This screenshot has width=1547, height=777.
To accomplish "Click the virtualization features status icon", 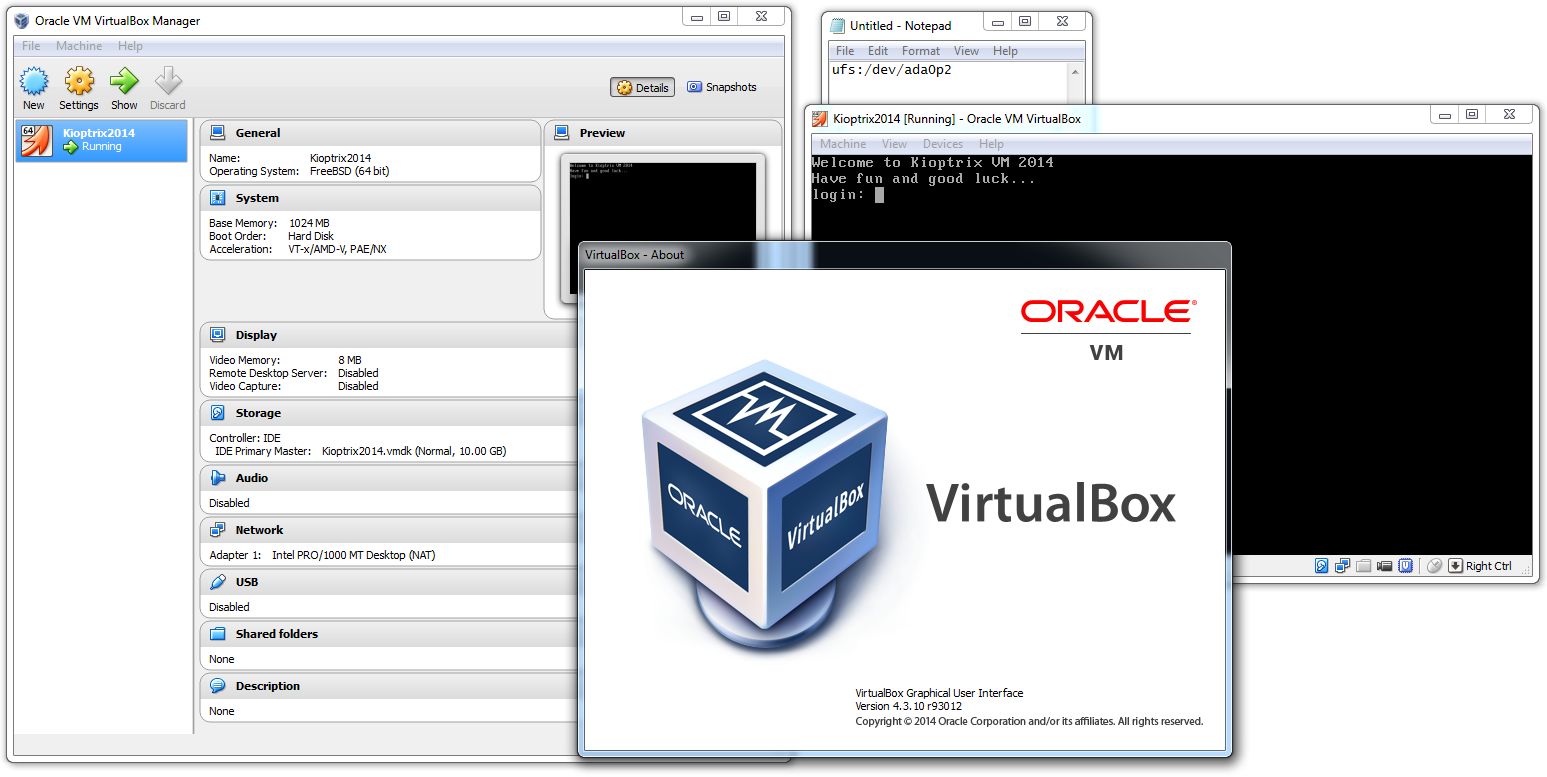I will tap(1406, 566).
